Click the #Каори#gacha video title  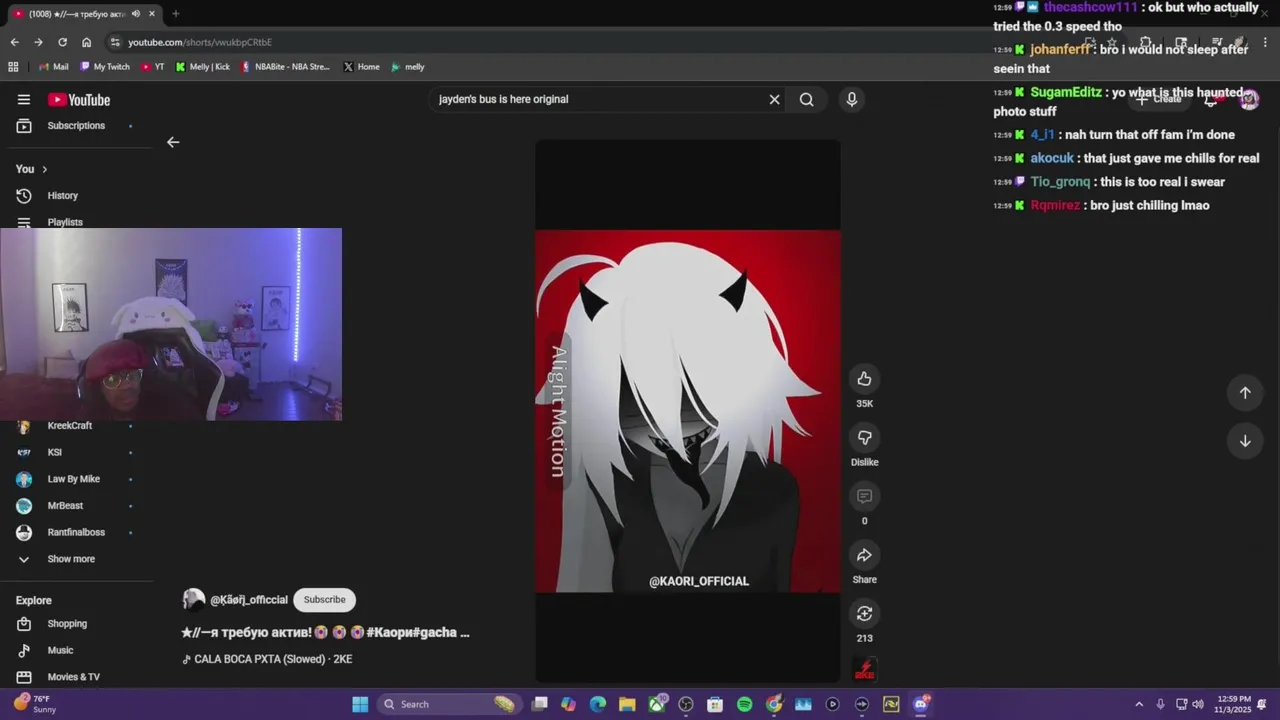coord(325,632)
